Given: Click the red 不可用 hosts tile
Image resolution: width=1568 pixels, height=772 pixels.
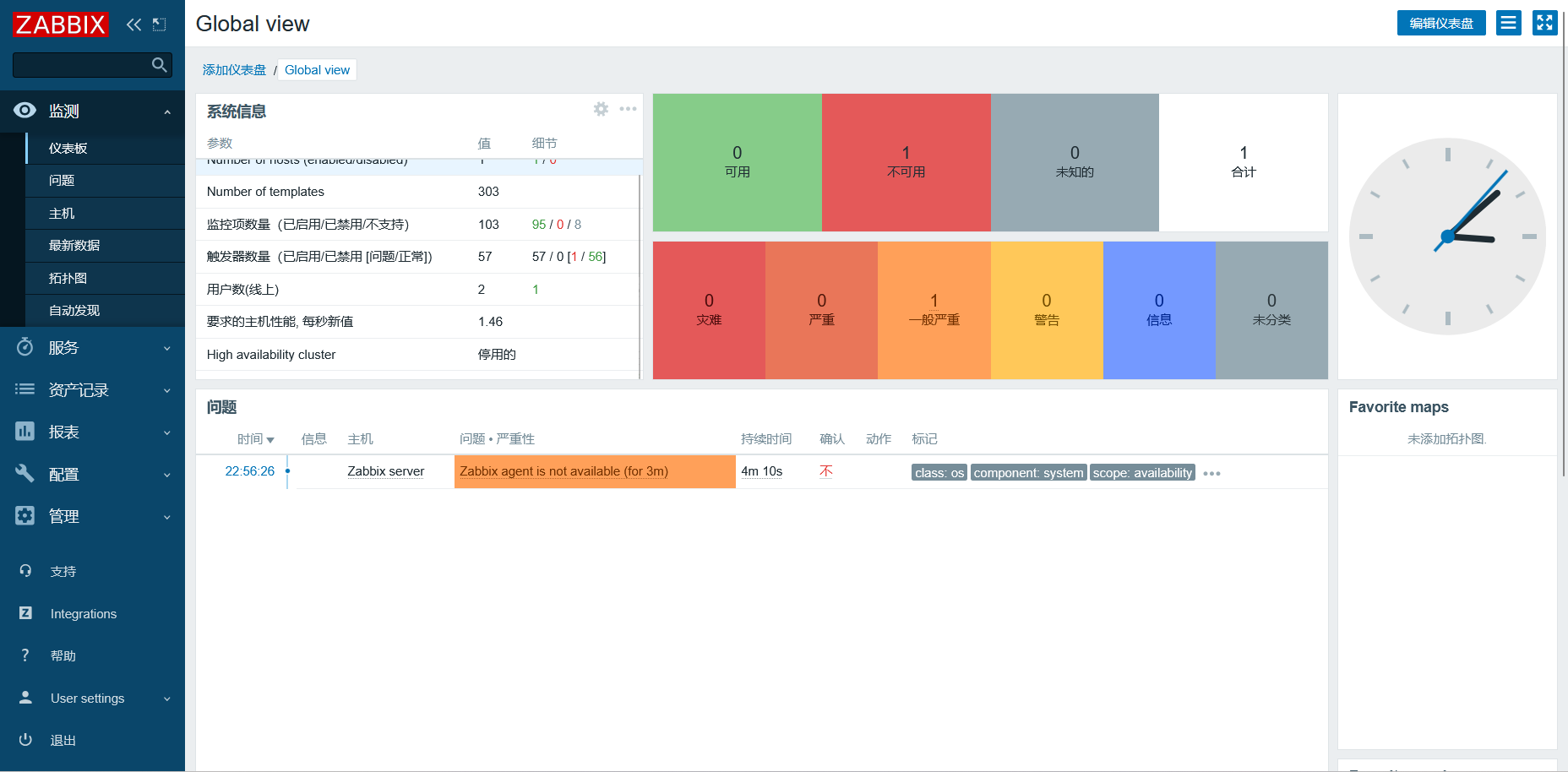Looking at the screenshot, I should click(906, 162).
